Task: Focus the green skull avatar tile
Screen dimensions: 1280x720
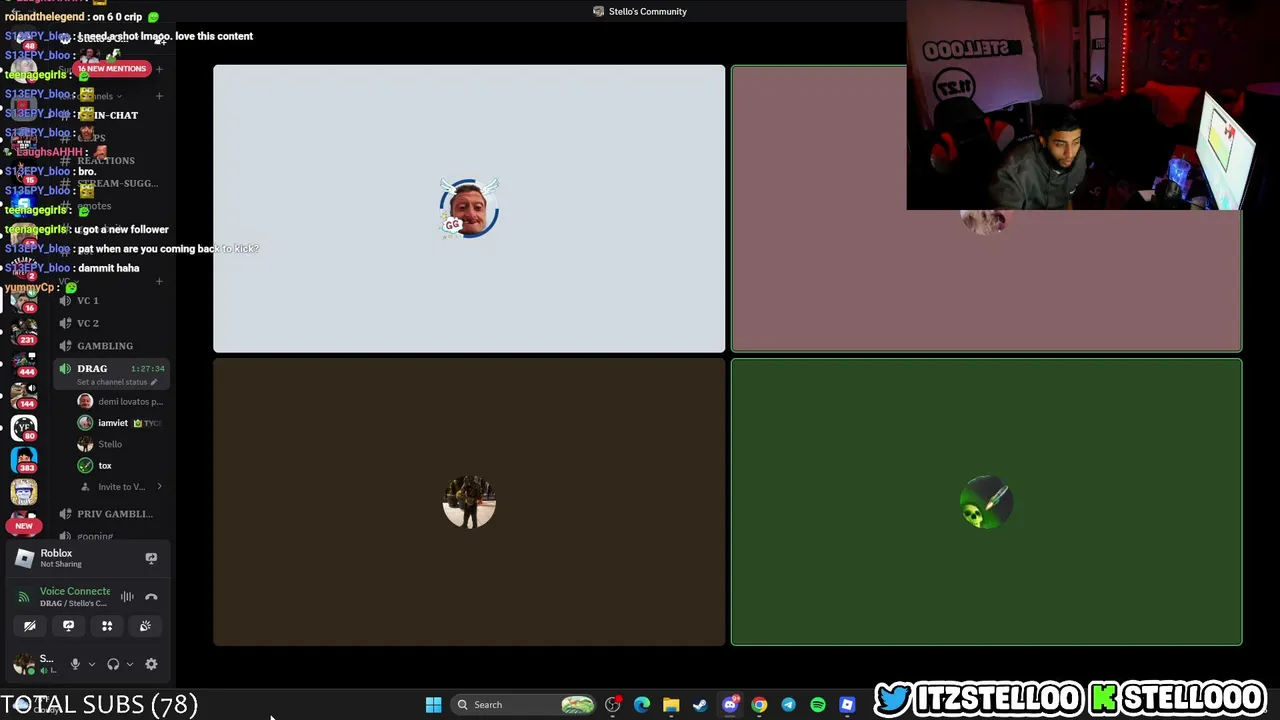Action: coord(986,502)
